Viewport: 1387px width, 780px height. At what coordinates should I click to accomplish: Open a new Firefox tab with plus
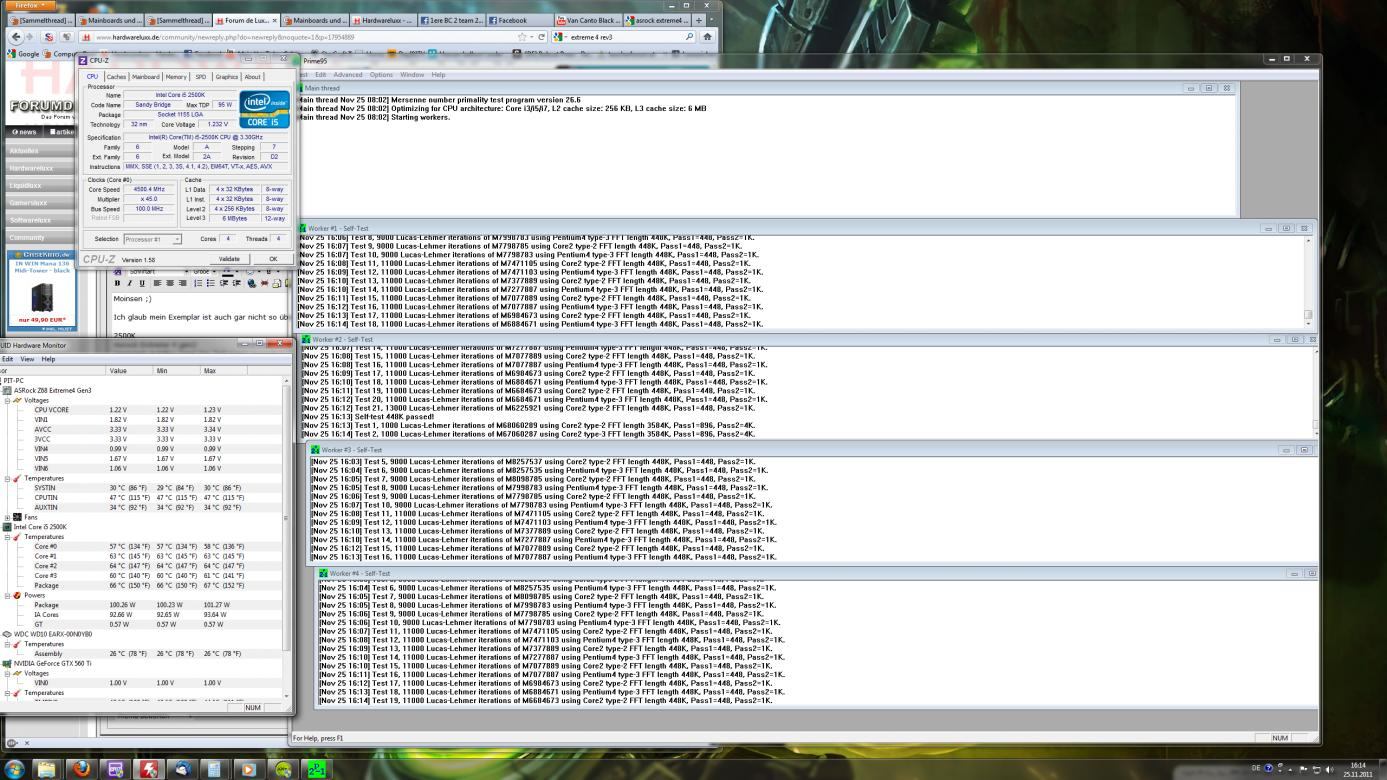coord(698,20)
